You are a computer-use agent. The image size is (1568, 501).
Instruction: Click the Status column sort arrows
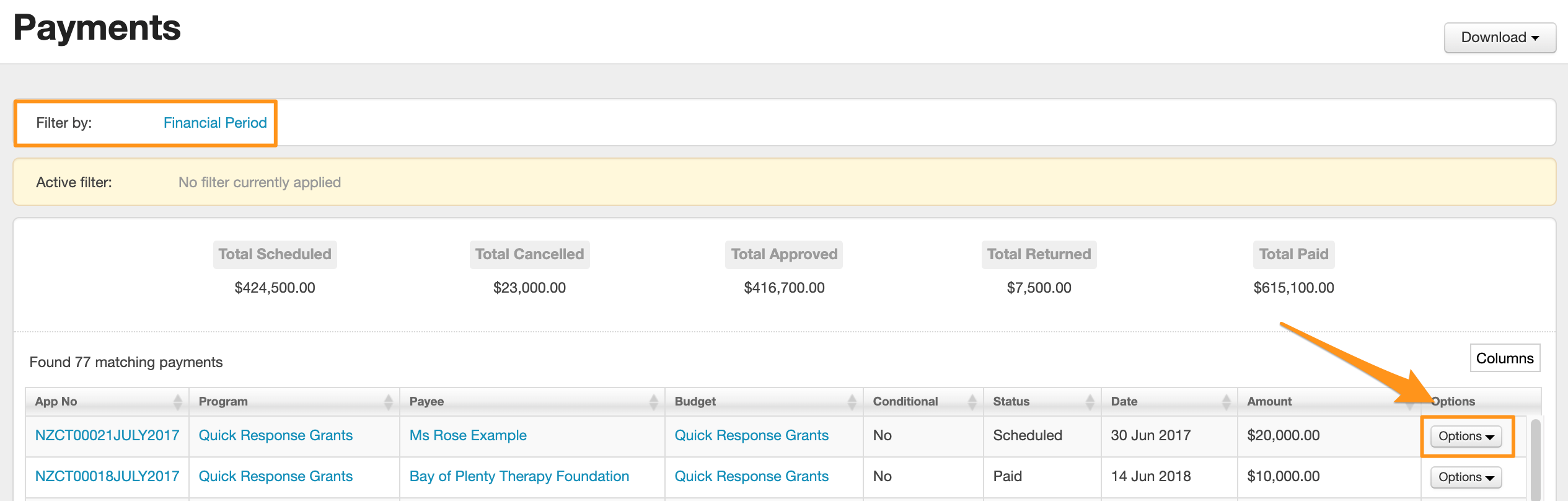click(1090, 402)
